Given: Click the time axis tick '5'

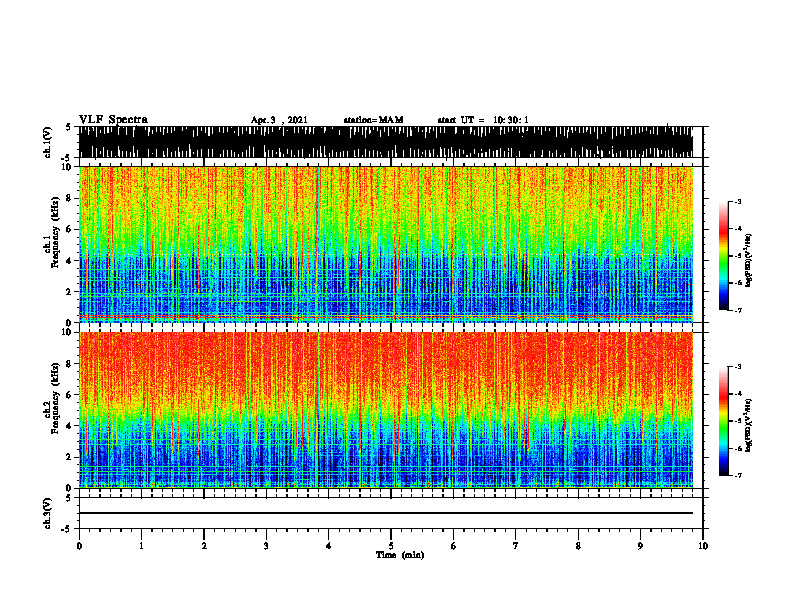Looking at the screenshot, I should click(x=391, y=546).
